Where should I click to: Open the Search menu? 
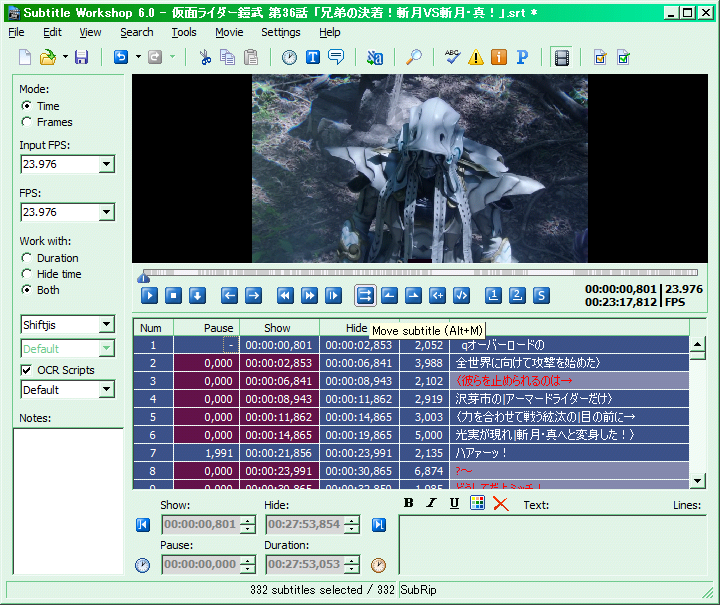click(x=137, y=32)
